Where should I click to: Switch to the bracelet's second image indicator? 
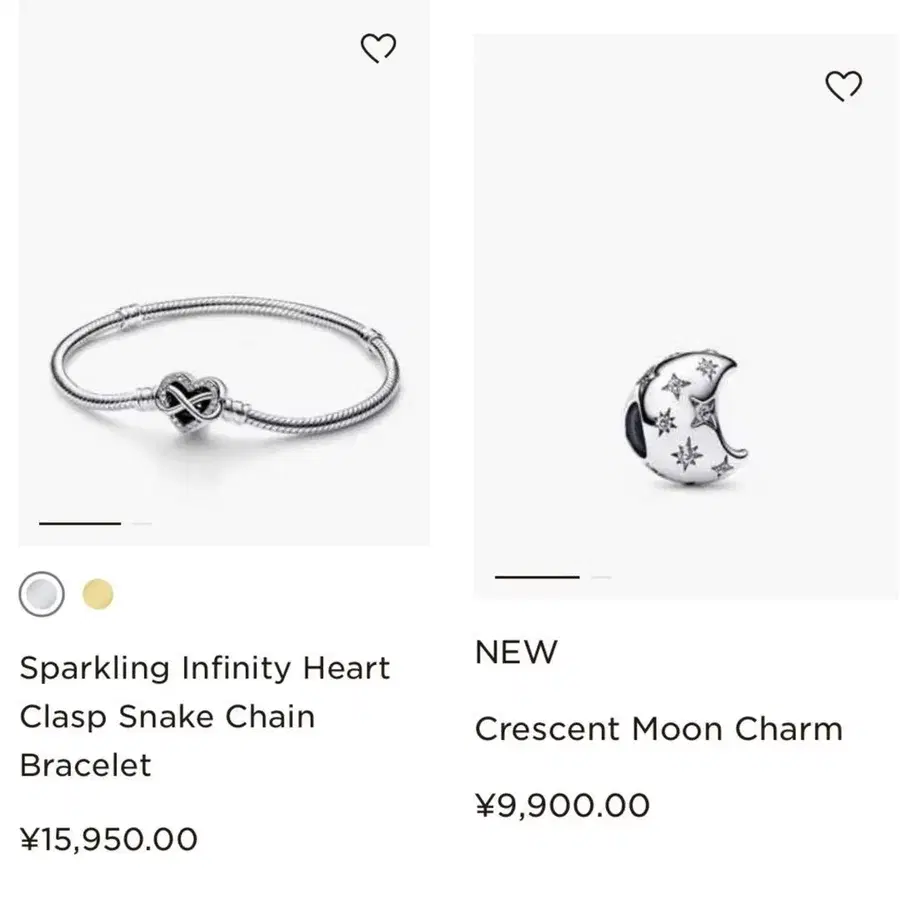142,523
